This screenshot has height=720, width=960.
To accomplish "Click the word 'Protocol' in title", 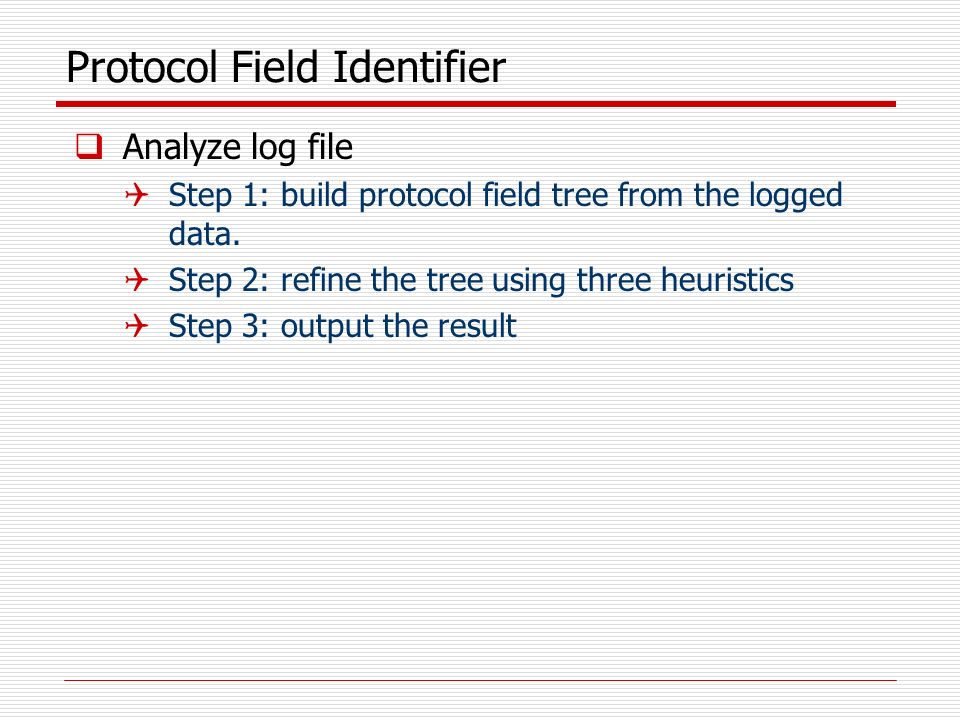I will [x=142, y=67].
